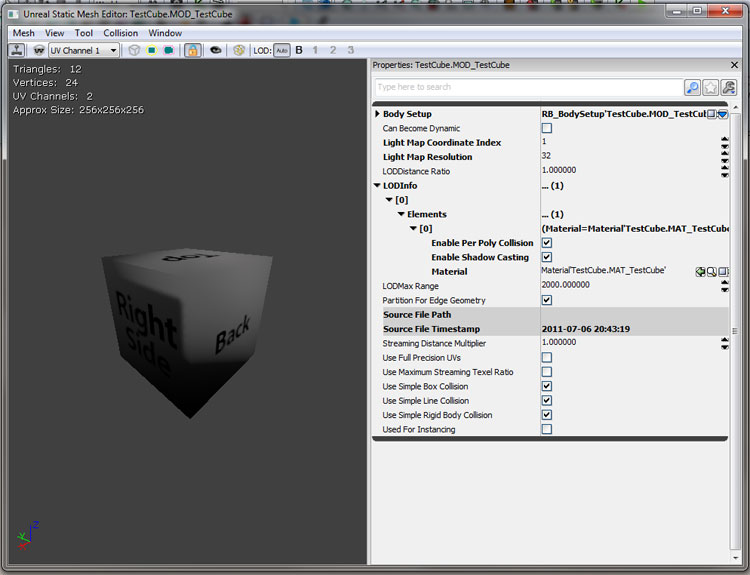Close the Properties panel with X

click(735, 65)
